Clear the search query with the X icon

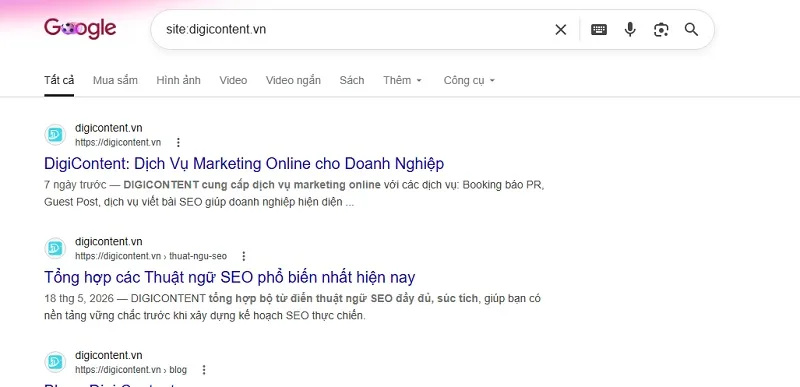(561, 30)
